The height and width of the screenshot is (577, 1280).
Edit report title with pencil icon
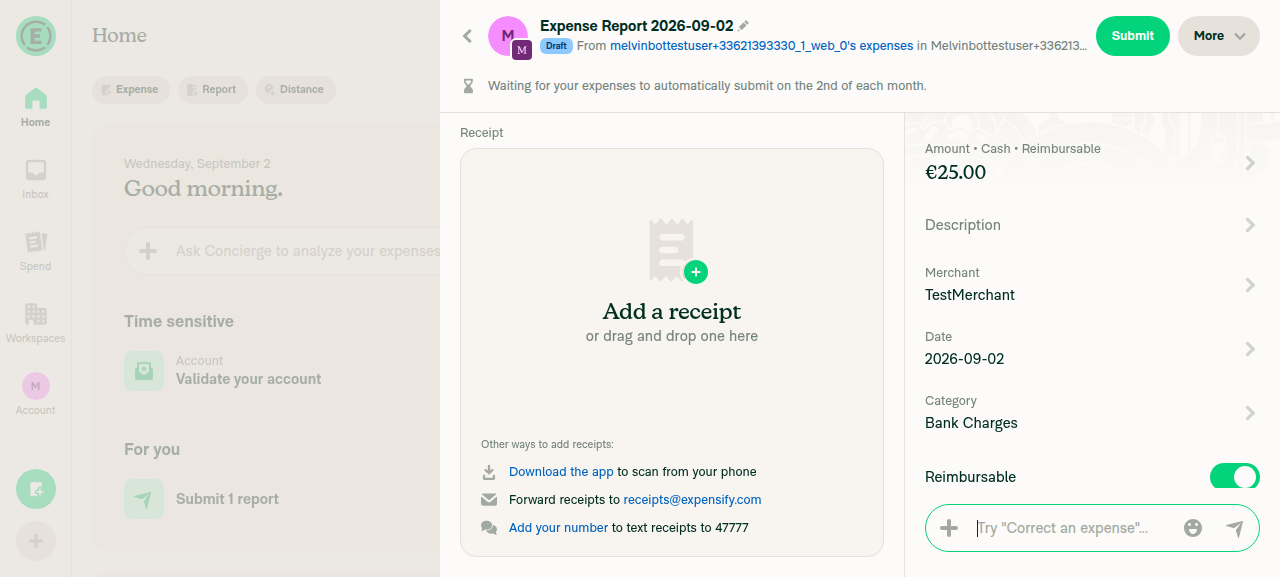pos(743,26)
